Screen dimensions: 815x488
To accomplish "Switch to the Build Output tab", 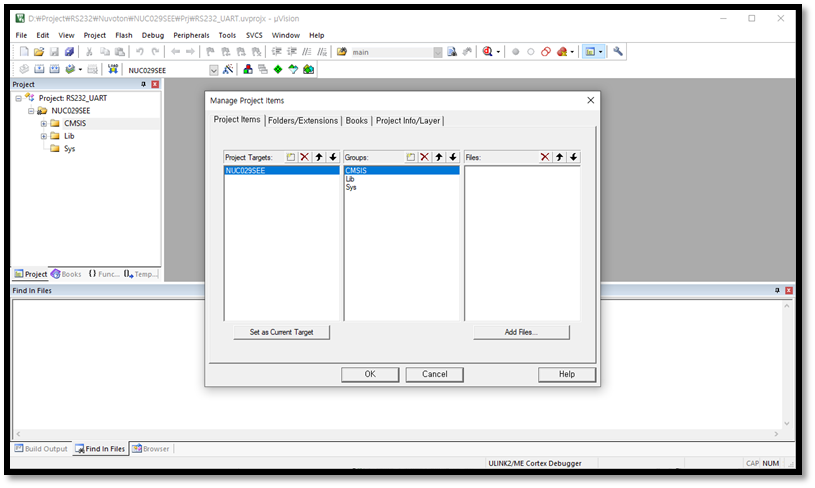I will click(41, 449).
